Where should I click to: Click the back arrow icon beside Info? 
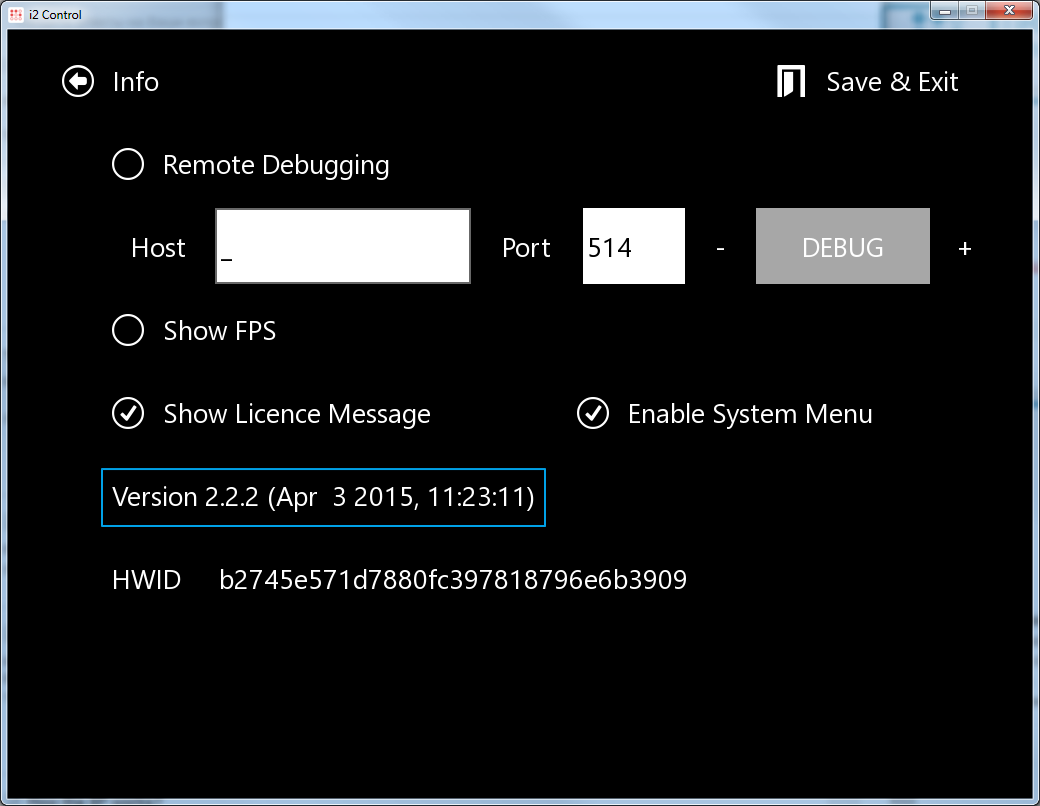pos(78,82)
